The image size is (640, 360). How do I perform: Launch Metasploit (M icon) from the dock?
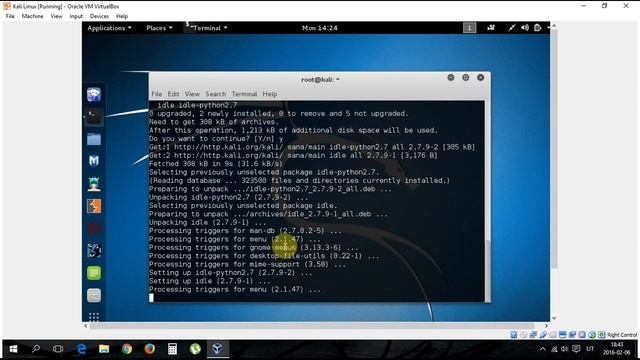click(94, 161)
